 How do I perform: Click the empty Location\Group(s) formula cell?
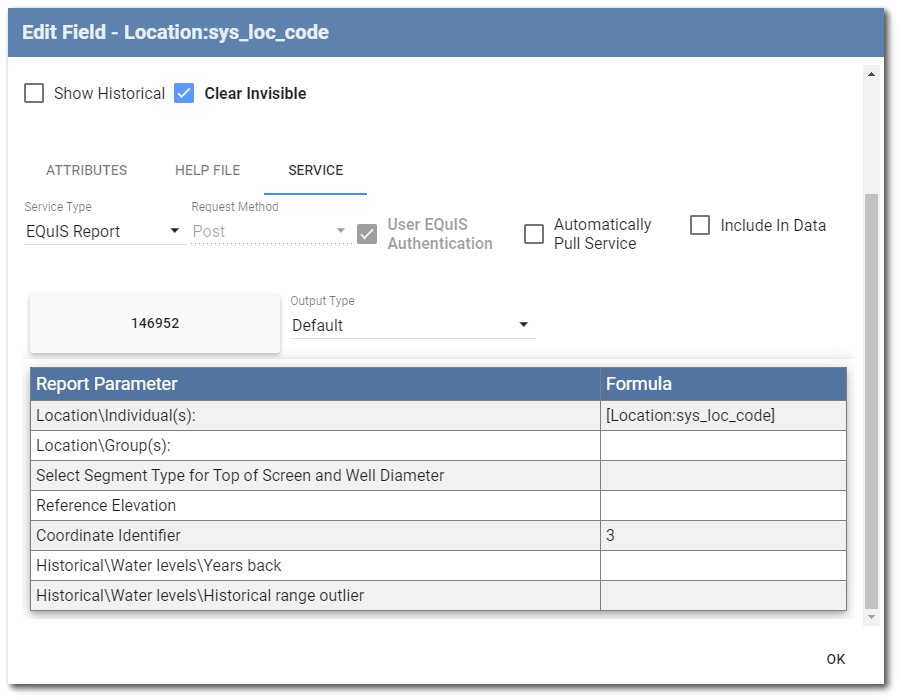tap(722, 444)
